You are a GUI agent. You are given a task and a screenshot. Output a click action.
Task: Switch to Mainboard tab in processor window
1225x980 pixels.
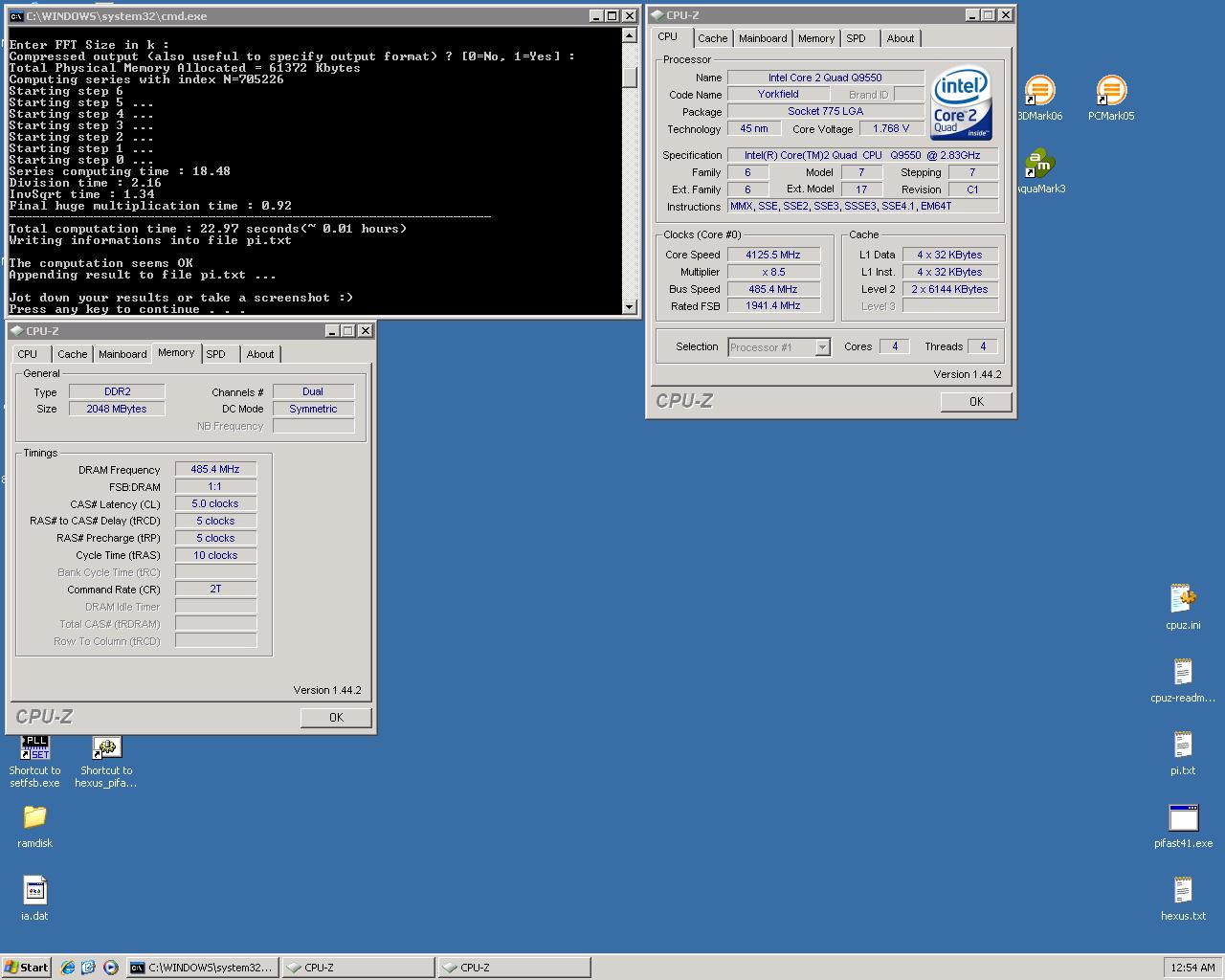tap(763, 38)
